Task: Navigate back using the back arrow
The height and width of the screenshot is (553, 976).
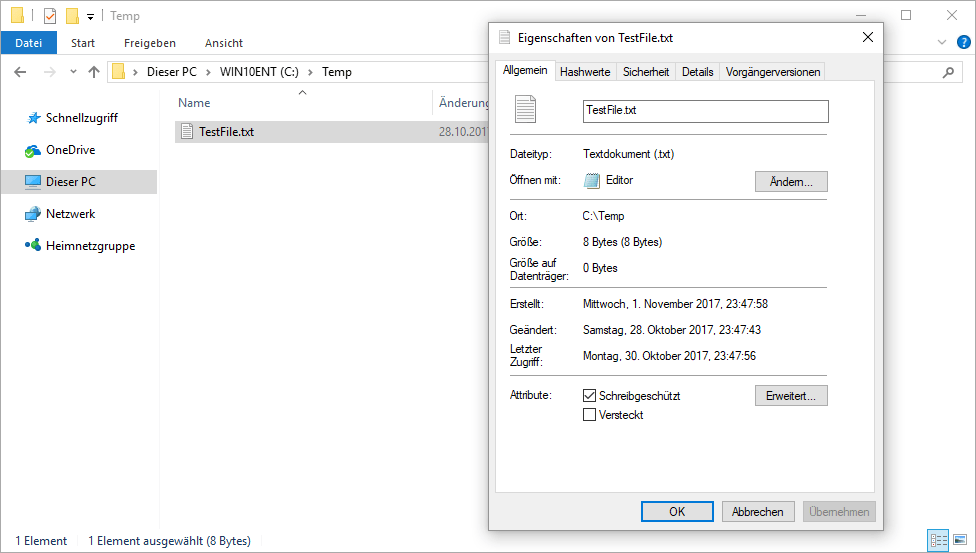Action: 21,72
